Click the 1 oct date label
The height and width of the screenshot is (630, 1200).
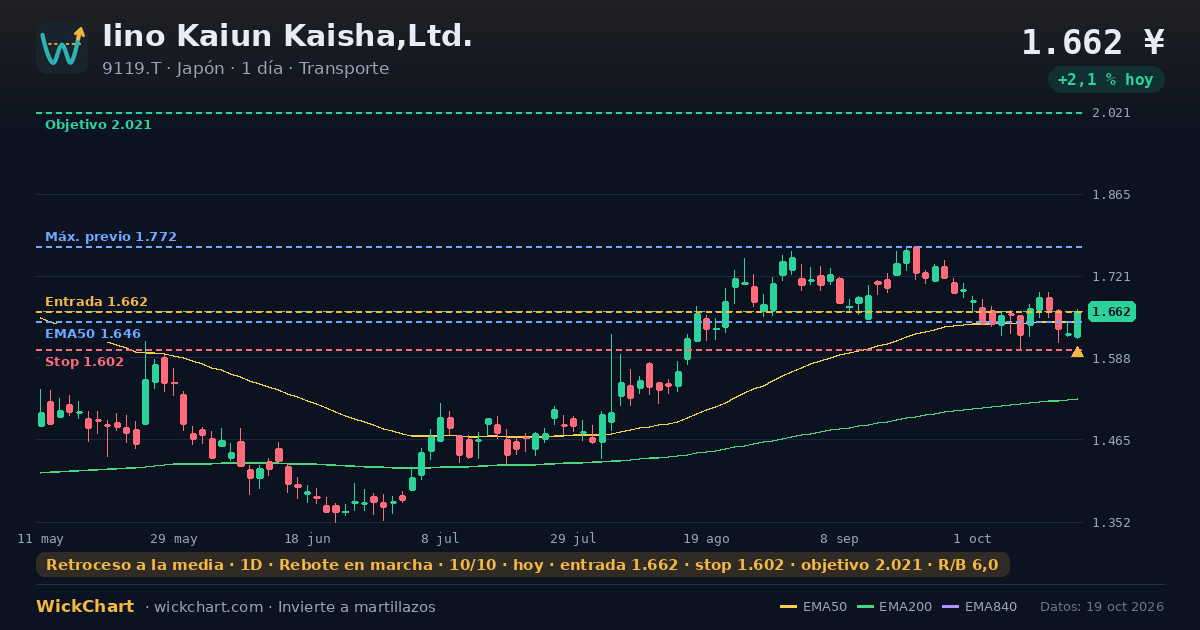coord(972,539)
